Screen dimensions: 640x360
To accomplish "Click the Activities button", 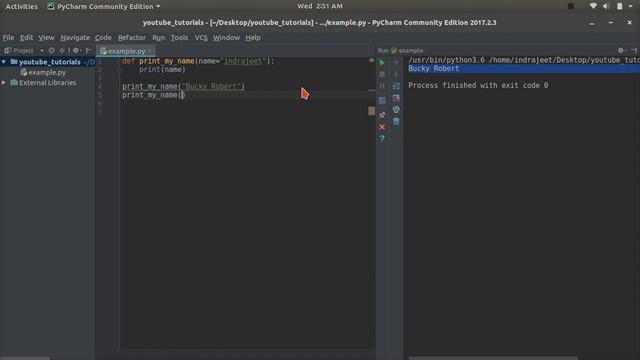I will 21,6.
